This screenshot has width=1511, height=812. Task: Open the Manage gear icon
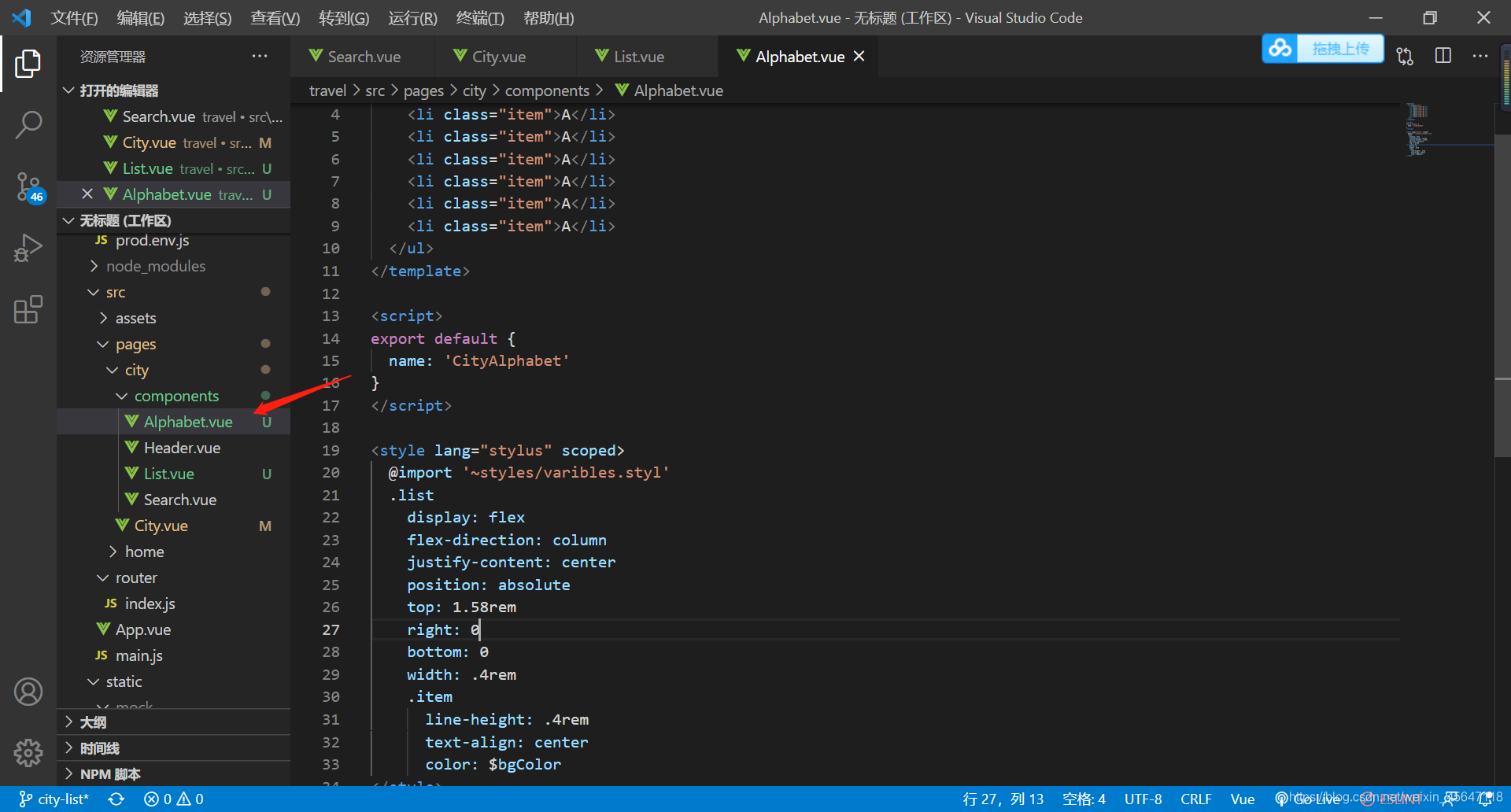[x=28, y=753]
